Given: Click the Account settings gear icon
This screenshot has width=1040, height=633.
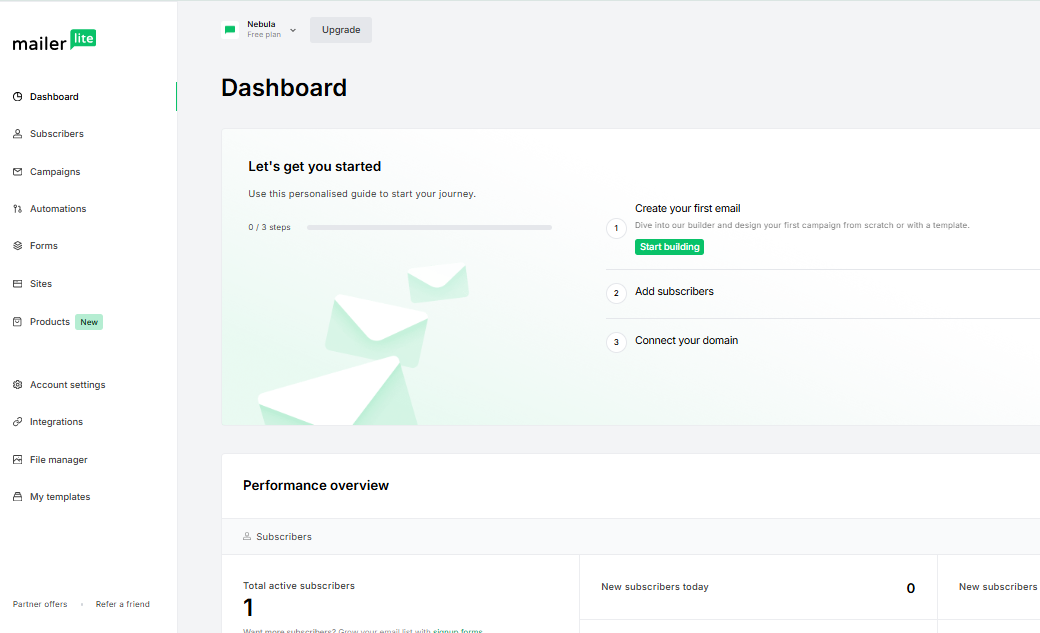Looking at the screenshot, I should 18,385.
